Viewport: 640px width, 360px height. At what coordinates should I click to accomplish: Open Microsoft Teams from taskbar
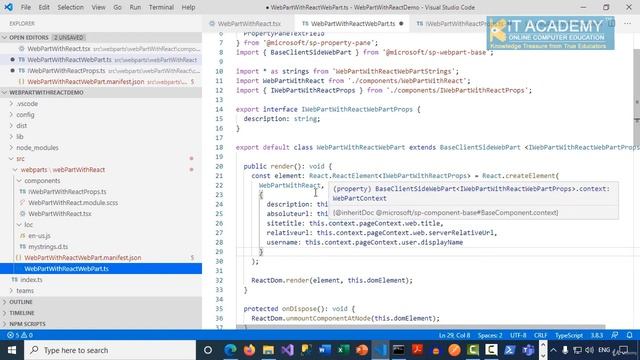[x=528, y=350]
